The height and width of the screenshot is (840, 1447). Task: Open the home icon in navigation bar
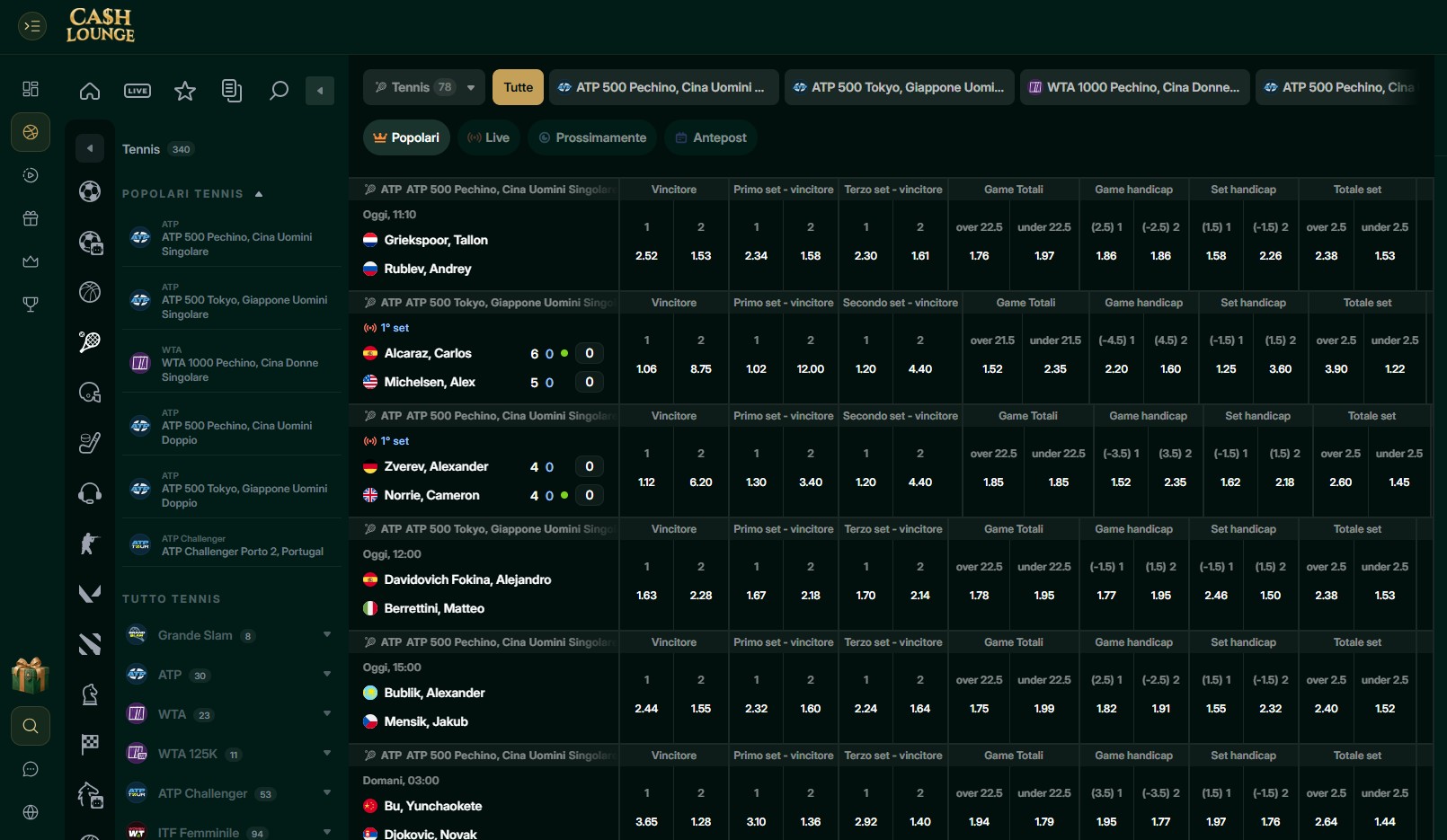pyautogui.click(x=90, y=91)
